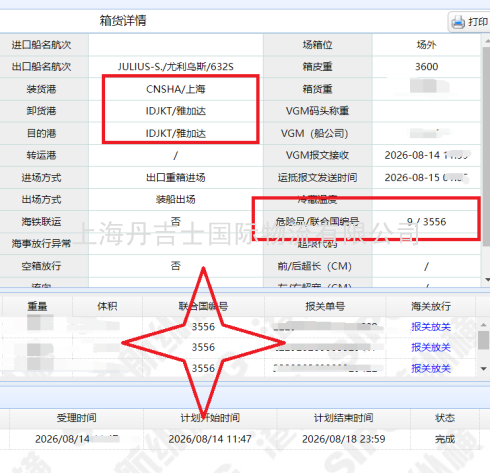Click the 体积 column header
This screenshot has height=473, width=490.
(x=107, y=306)
